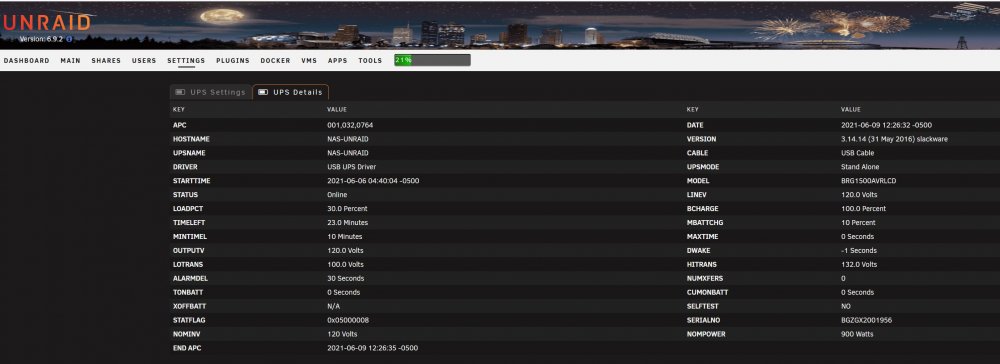Select the DWAKE value -1 Seconds
Screen dimensions: 1000x364
click(859, 251)
